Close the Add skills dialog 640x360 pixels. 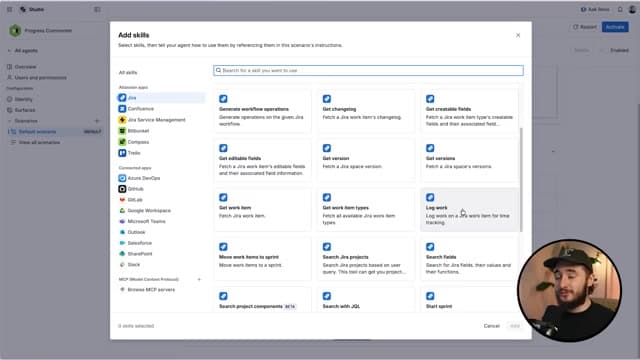pyautogui.click(x=518, y=35)
